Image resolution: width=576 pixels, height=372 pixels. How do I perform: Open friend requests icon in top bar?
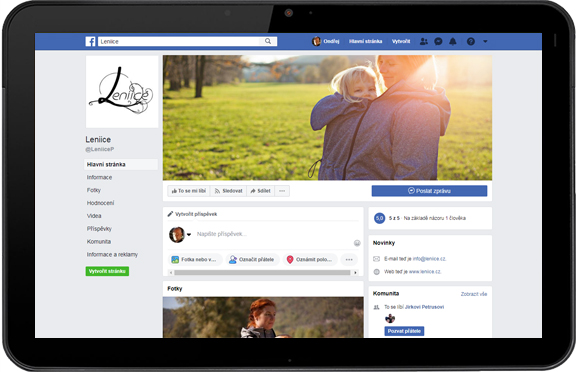(424, 41)
